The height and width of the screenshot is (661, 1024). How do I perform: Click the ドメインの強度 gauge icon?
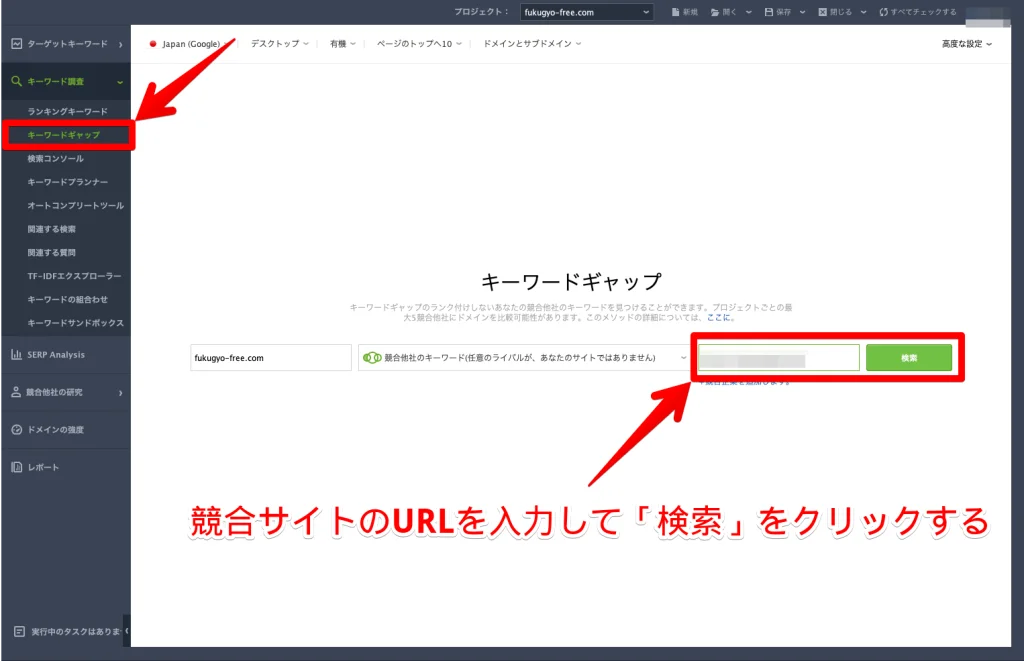(x=16, y=430)
